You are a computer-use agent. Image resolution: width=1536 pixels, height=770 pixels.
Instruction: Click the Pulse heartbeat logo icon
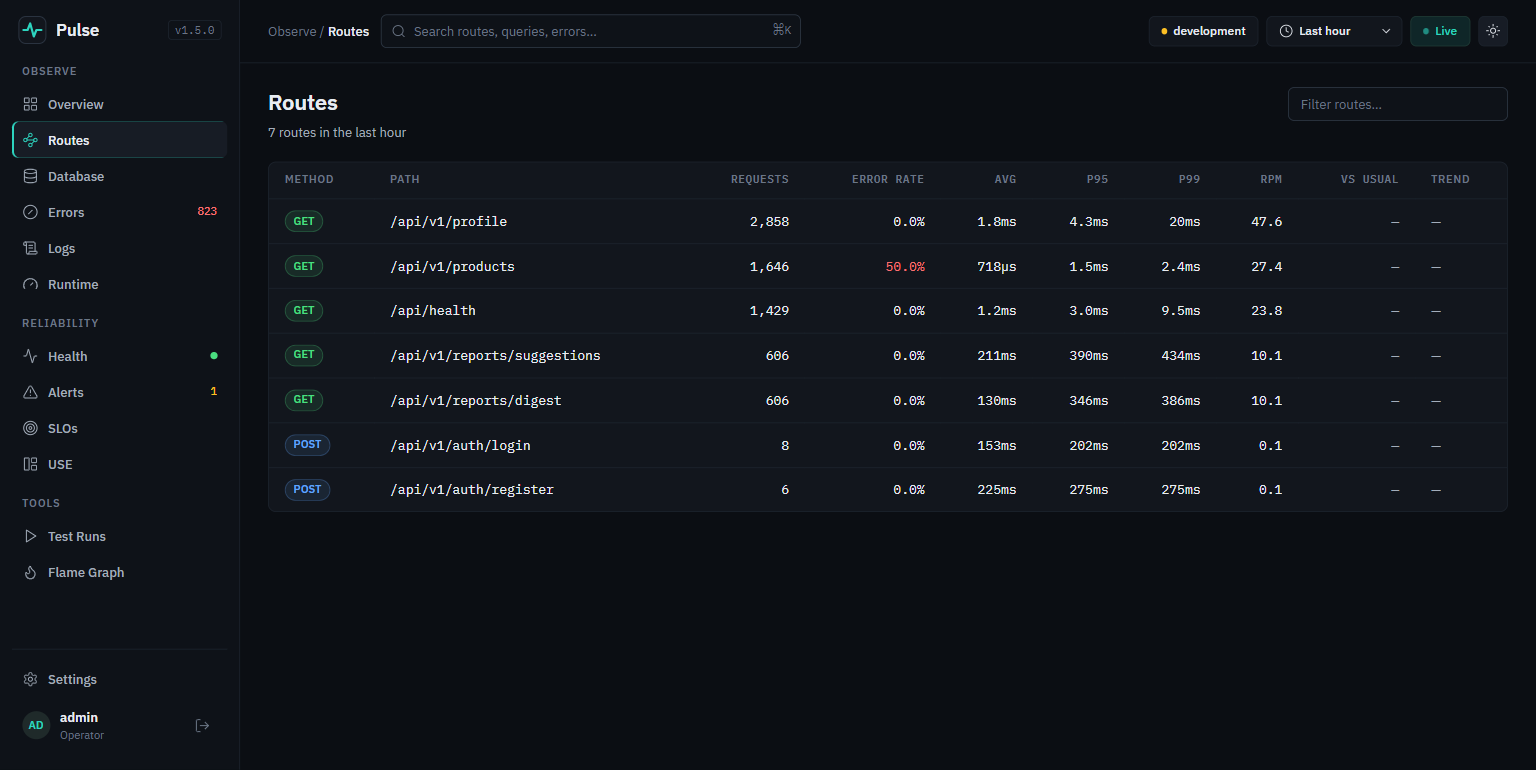[33, 30]
